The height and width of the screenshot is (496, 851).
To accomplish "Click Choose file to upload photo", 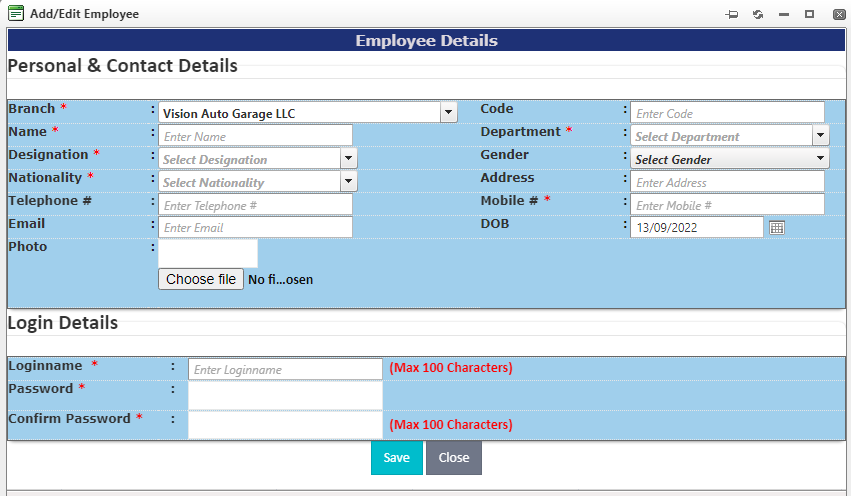I will tap(200, 279).
